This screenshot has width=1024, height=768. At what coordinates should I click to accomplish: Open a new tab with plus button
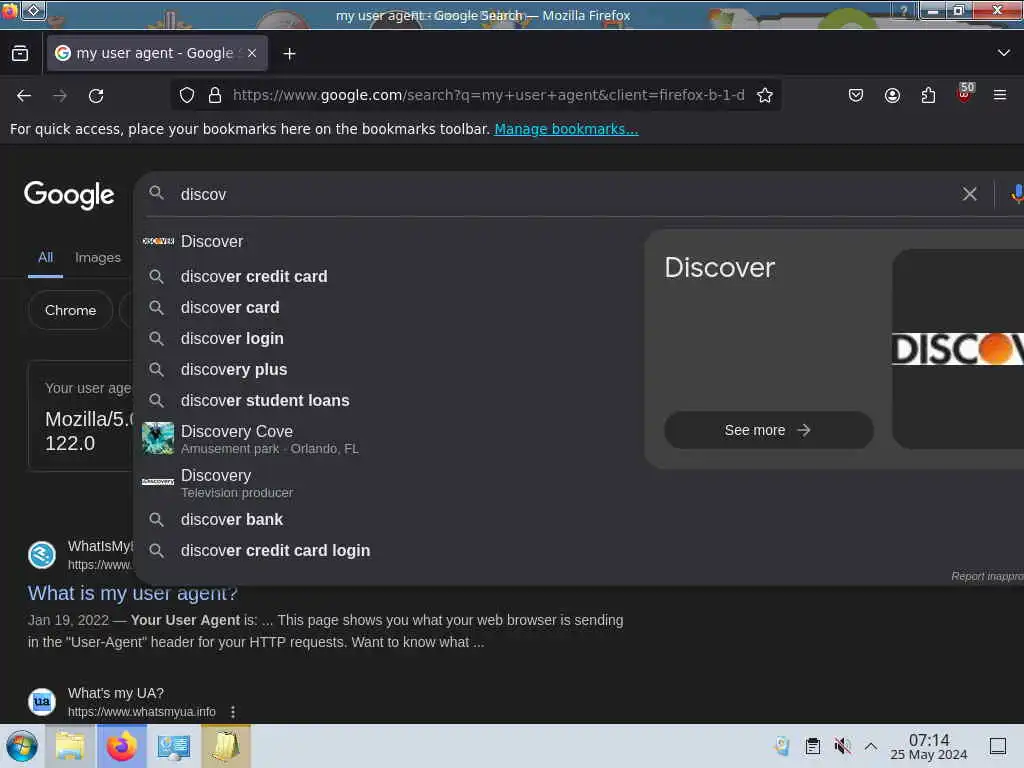click(289, 54)
